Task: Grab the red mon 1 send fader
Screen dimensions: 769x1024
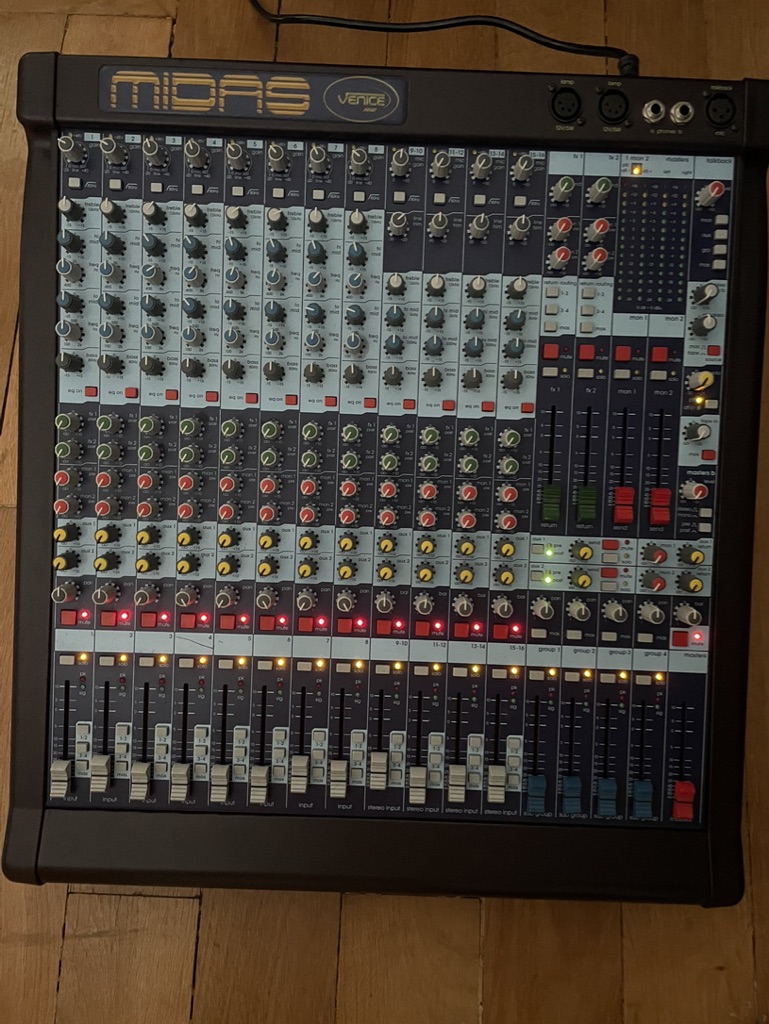Action: pyautogui.click(x=624, y=506)
